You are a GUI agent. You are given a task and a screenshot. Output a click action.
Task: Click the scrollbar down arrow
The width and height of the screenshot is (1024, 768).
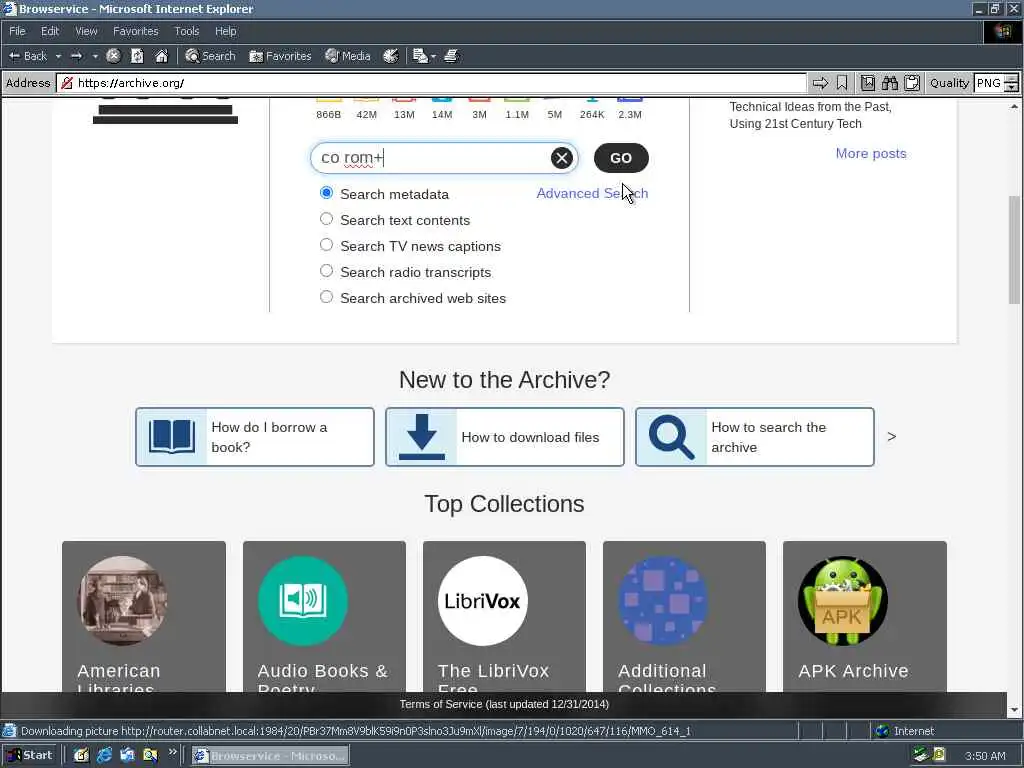pyautogui.click(x=1014, y=710)
